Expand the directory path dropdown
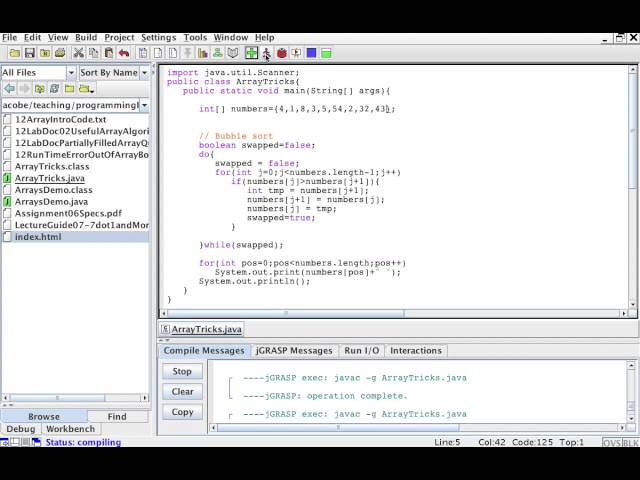Screen dimensions: 640x480 click(144, 105)
